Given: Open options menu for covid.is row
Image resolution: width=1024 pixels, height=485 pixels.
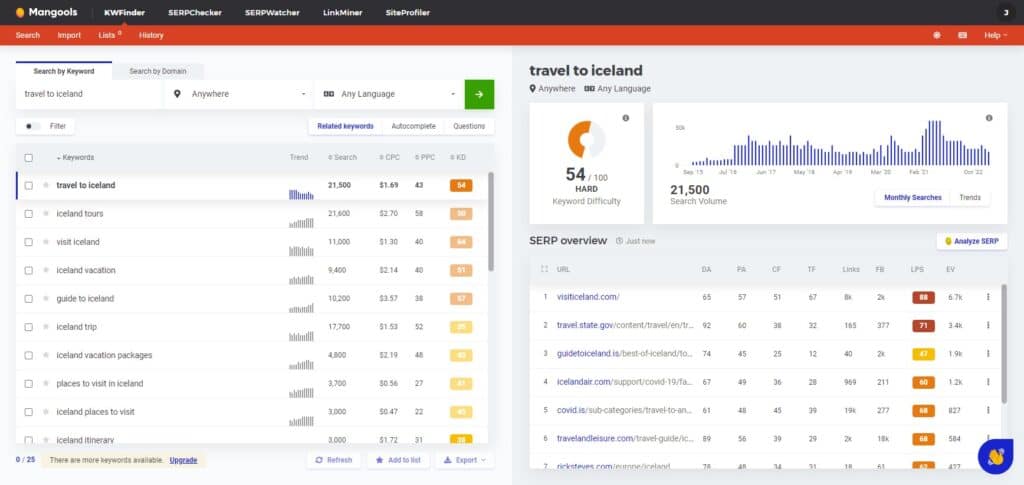Looking at the screenshot, I should [x=988, y=410].
